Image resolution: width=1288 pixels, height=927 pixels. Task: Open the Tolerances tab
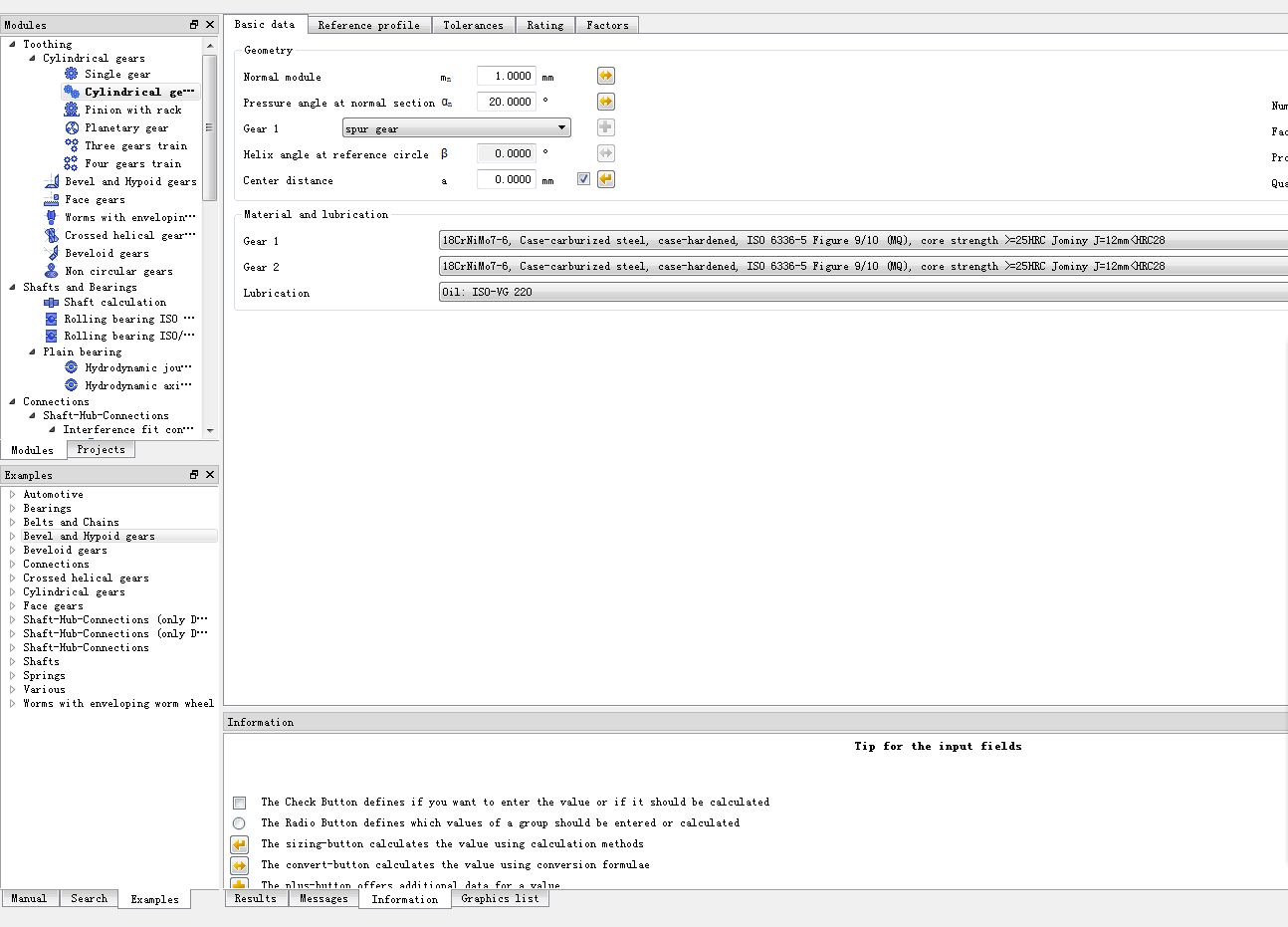(473, 25)
